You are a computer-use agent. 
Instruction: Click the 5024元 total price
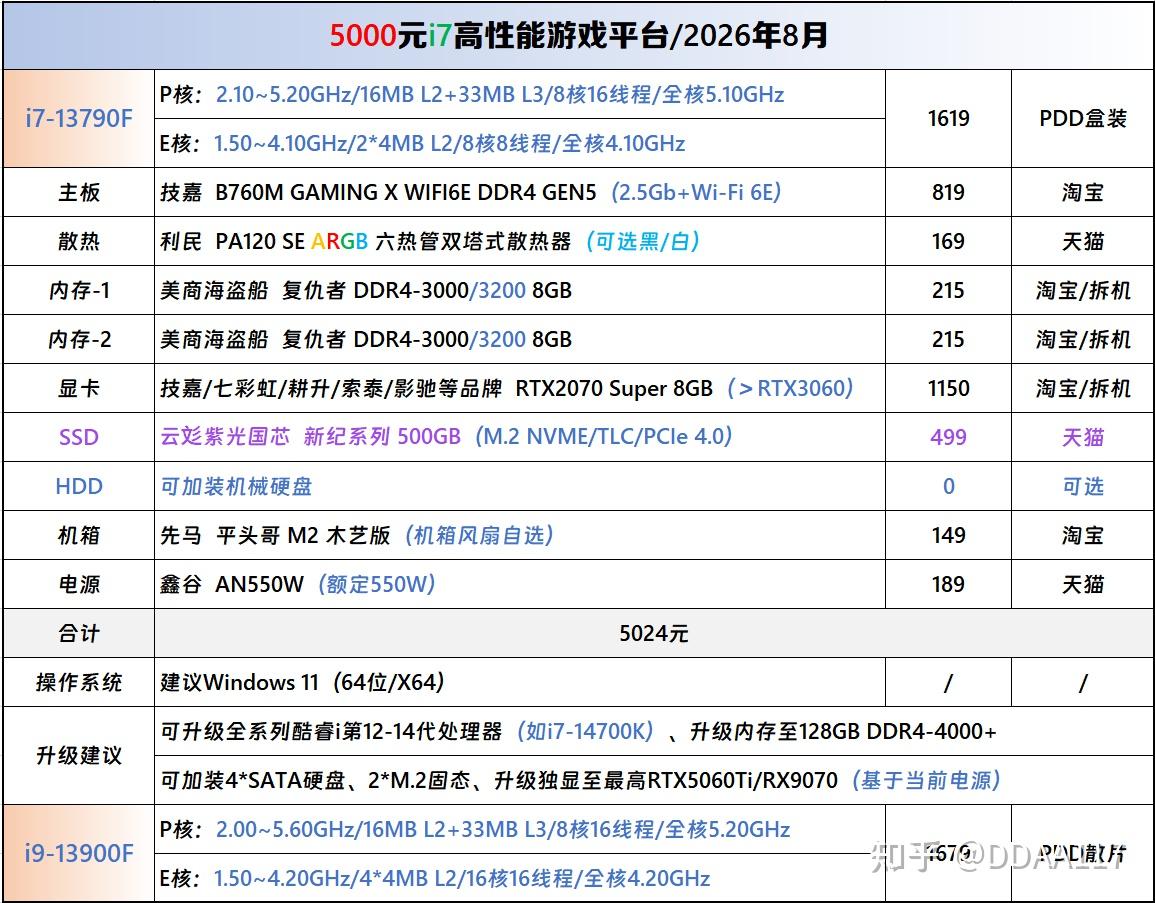(653, 633)
